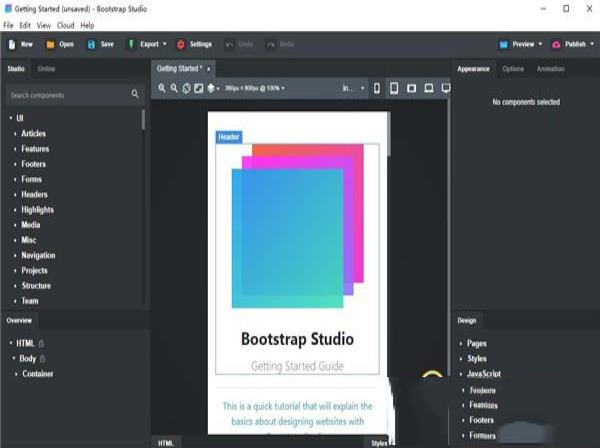Select the desktop monitor viewport
This screenshot has height=448, width=600.
point(446,88)
